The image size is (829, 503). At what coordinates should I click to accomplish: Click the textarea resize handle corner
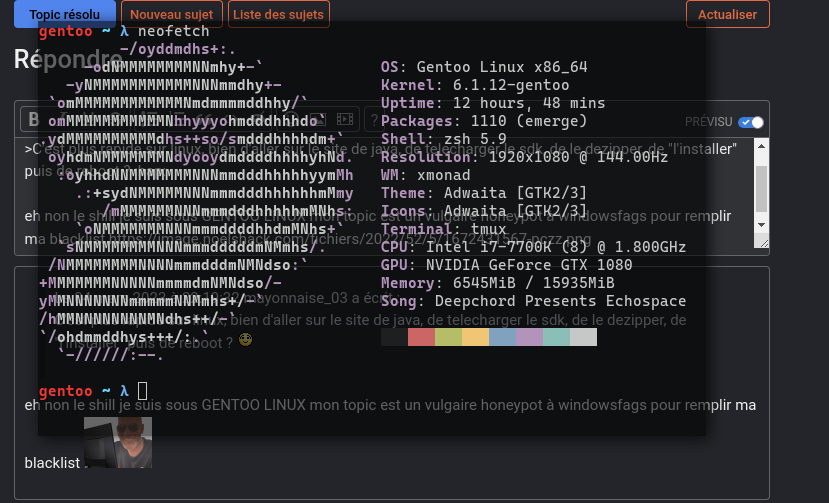pos(763,243)
